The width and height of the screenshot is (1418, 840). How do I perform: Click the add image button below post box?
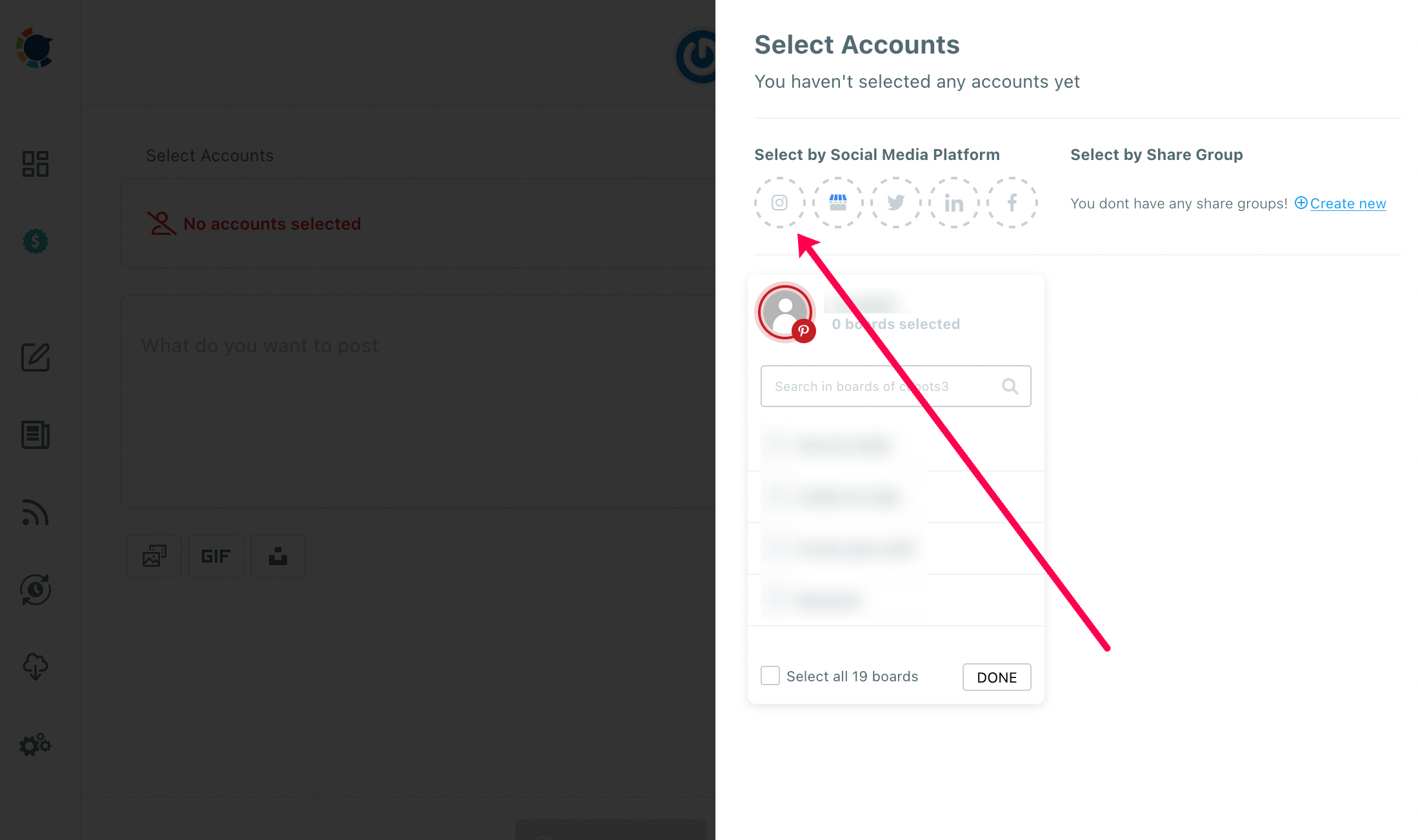[x=154, y=556]
